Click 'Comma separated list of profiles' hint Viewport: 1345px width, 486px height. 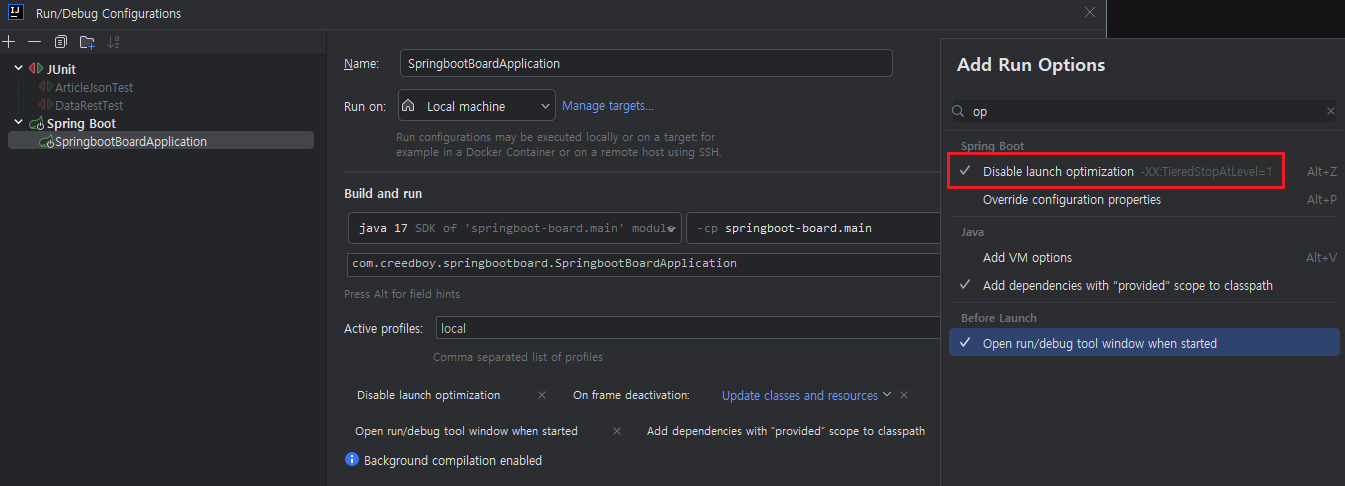pyautogui.click(x=518, y=357)
